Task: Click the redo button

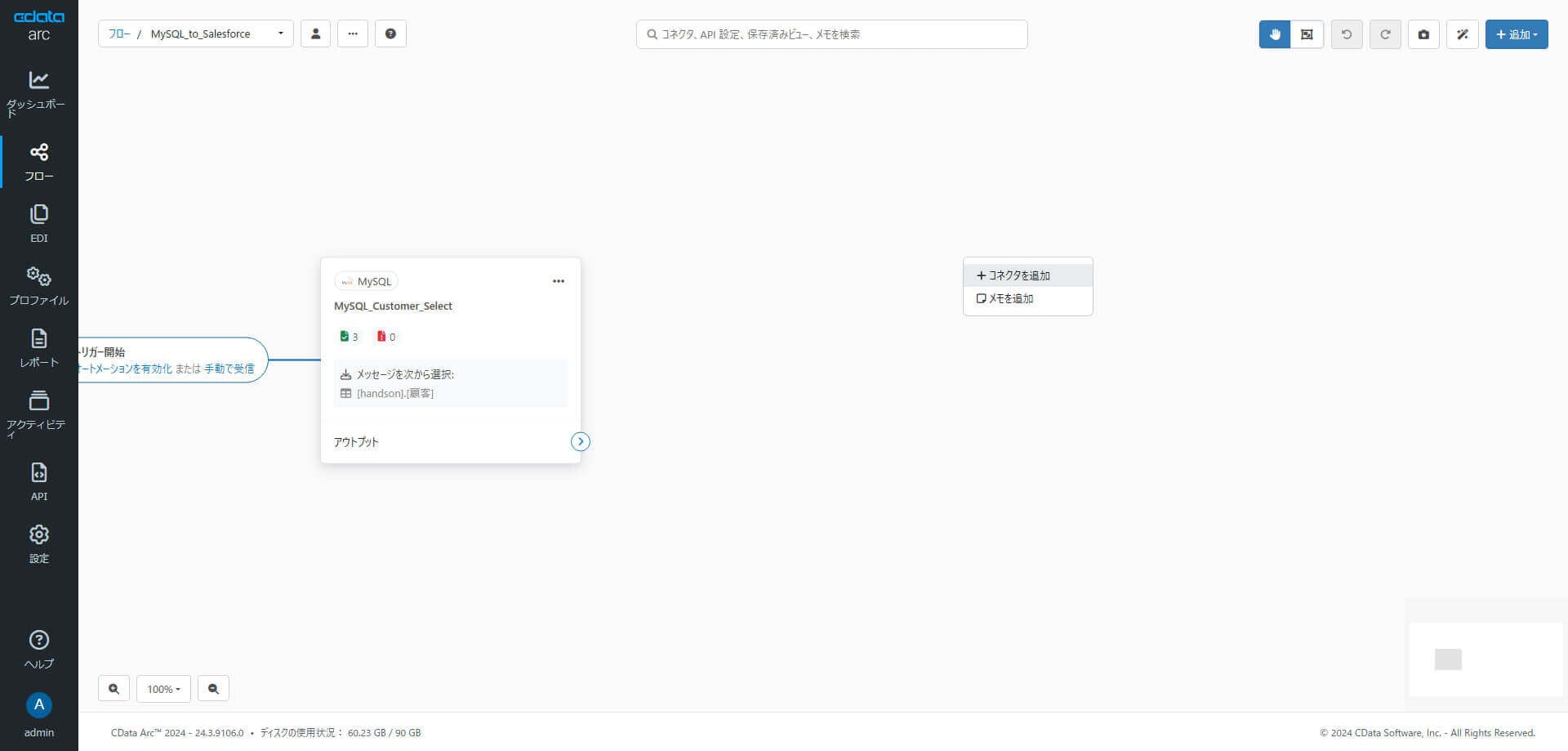Action: (1385, 34)
